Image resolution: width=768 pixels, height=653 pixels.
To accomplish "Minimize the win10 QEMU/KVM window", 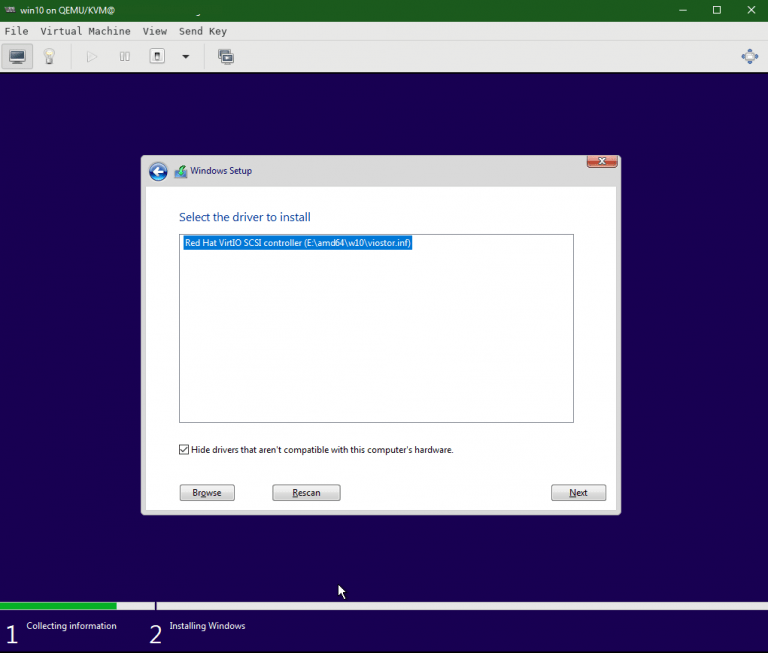I will 683,10.
